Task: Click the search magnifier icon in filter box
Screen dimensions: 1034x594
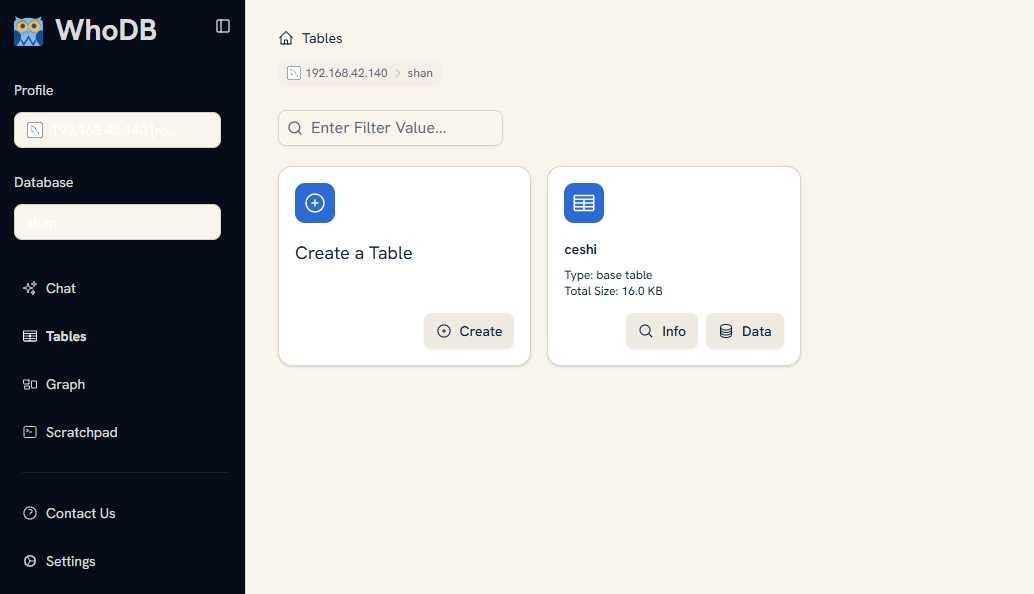Action: pos(295,128)
